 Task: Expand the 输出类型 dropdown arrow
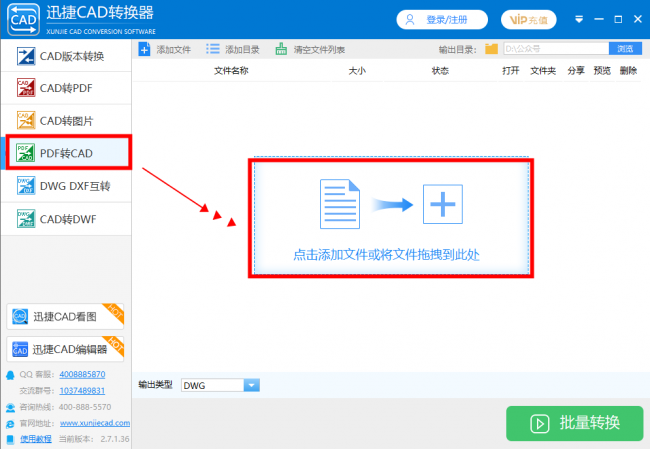252,385
